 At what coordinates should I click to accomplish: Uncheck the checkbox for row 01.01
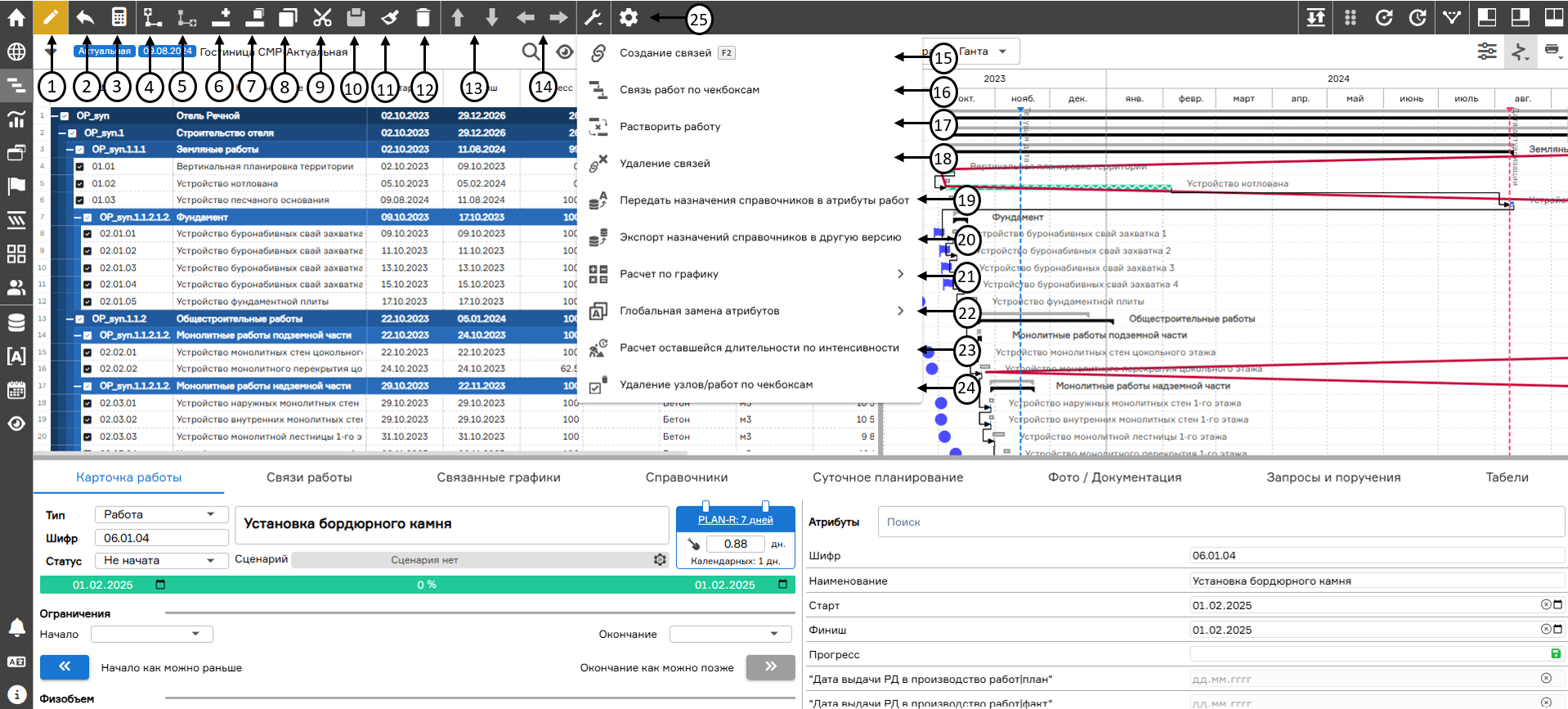[79, 166]
